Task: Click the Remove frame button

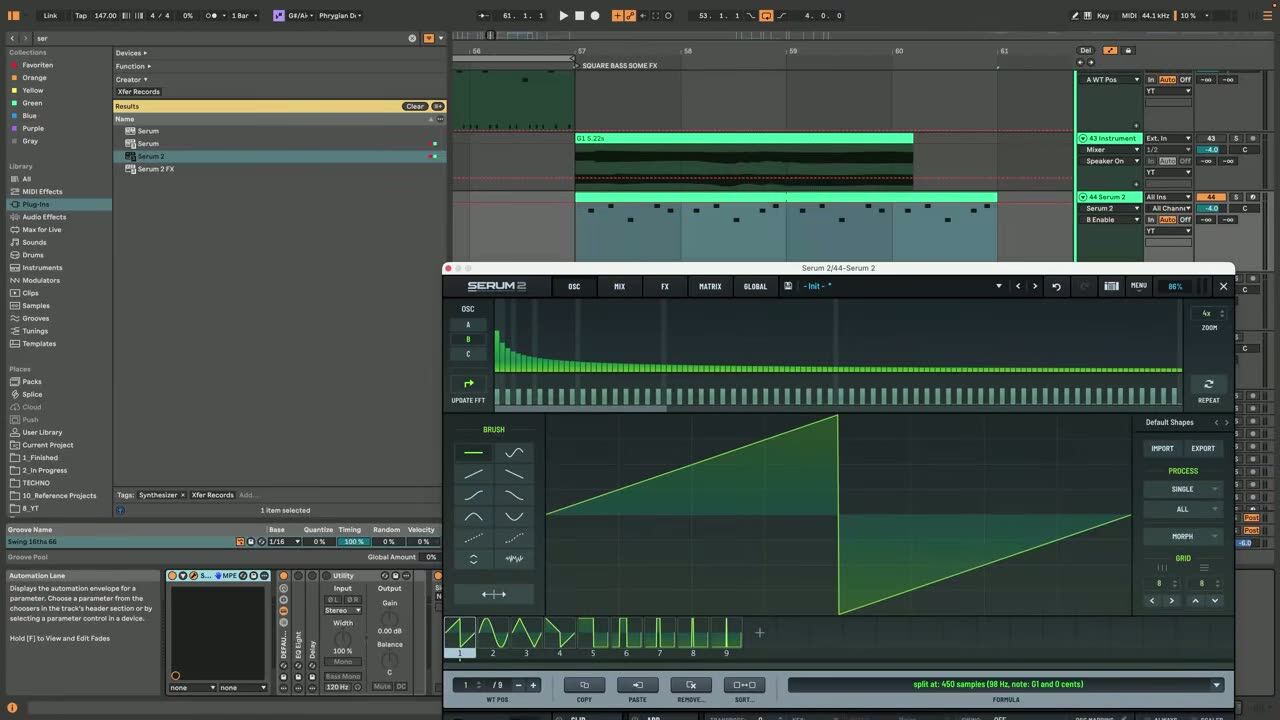Action: coord(690,685)
